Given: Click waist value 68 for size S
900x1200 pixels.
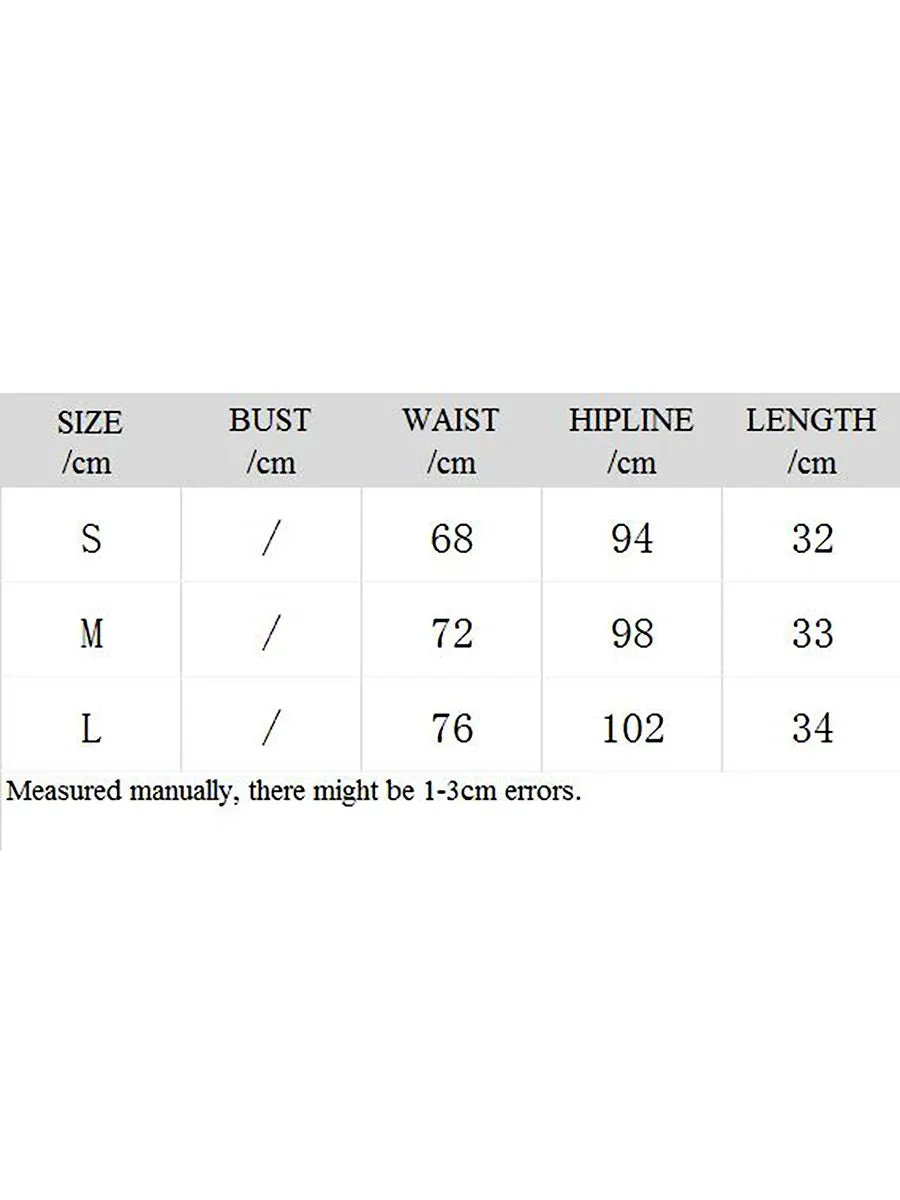Looking at the screenshot, I should coord(451,539).
